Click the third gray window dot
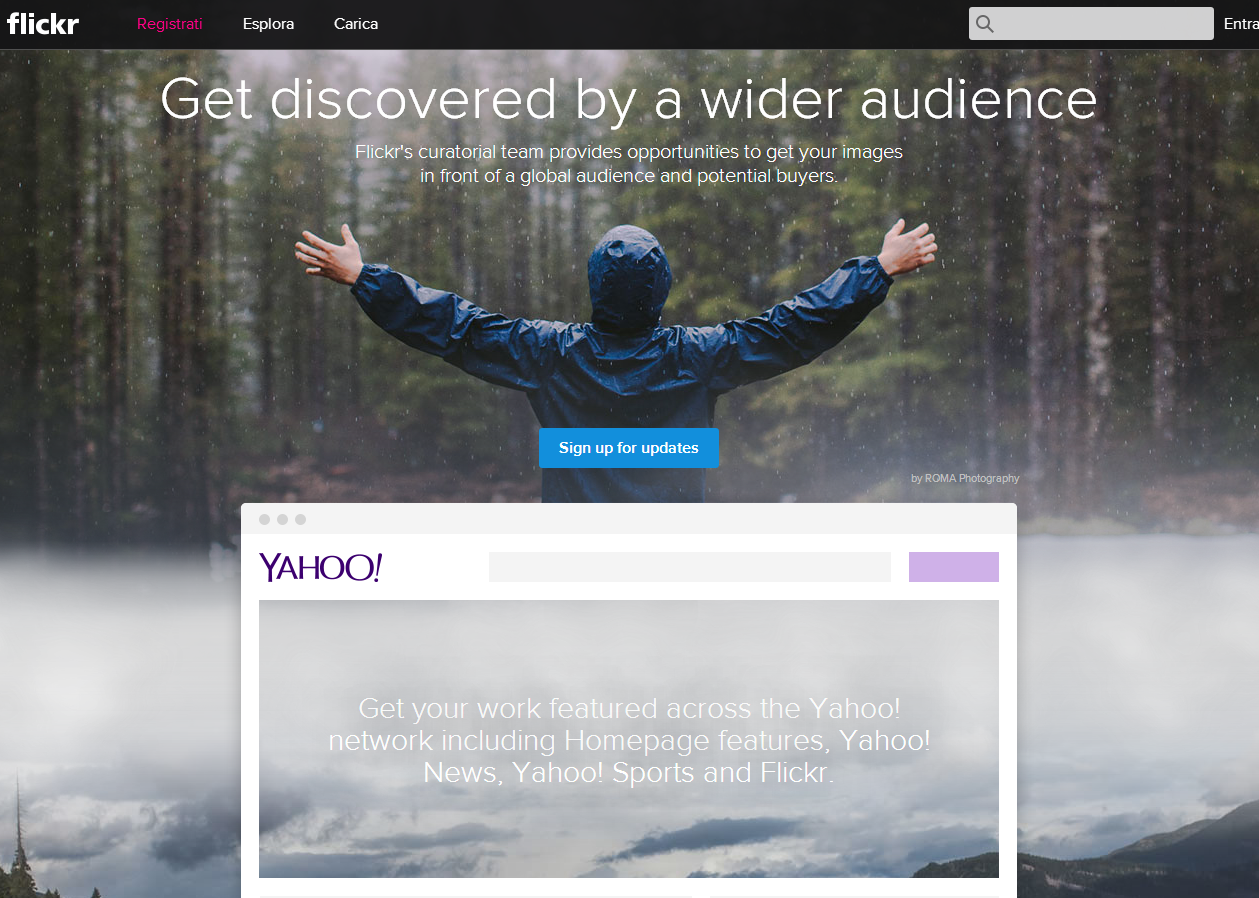Viewport: 1259px width, 898px height. pos(301,519)
